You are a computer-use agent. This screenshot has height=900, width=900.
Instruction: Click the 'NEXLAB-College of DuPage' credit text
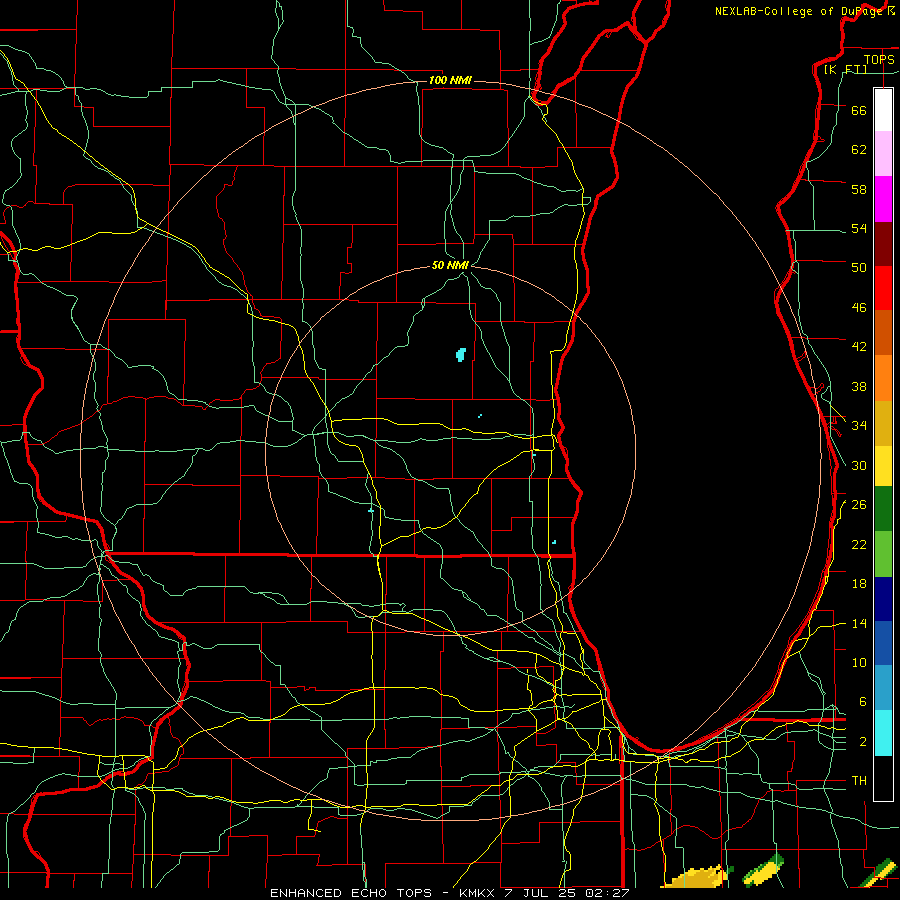[798, 11]
